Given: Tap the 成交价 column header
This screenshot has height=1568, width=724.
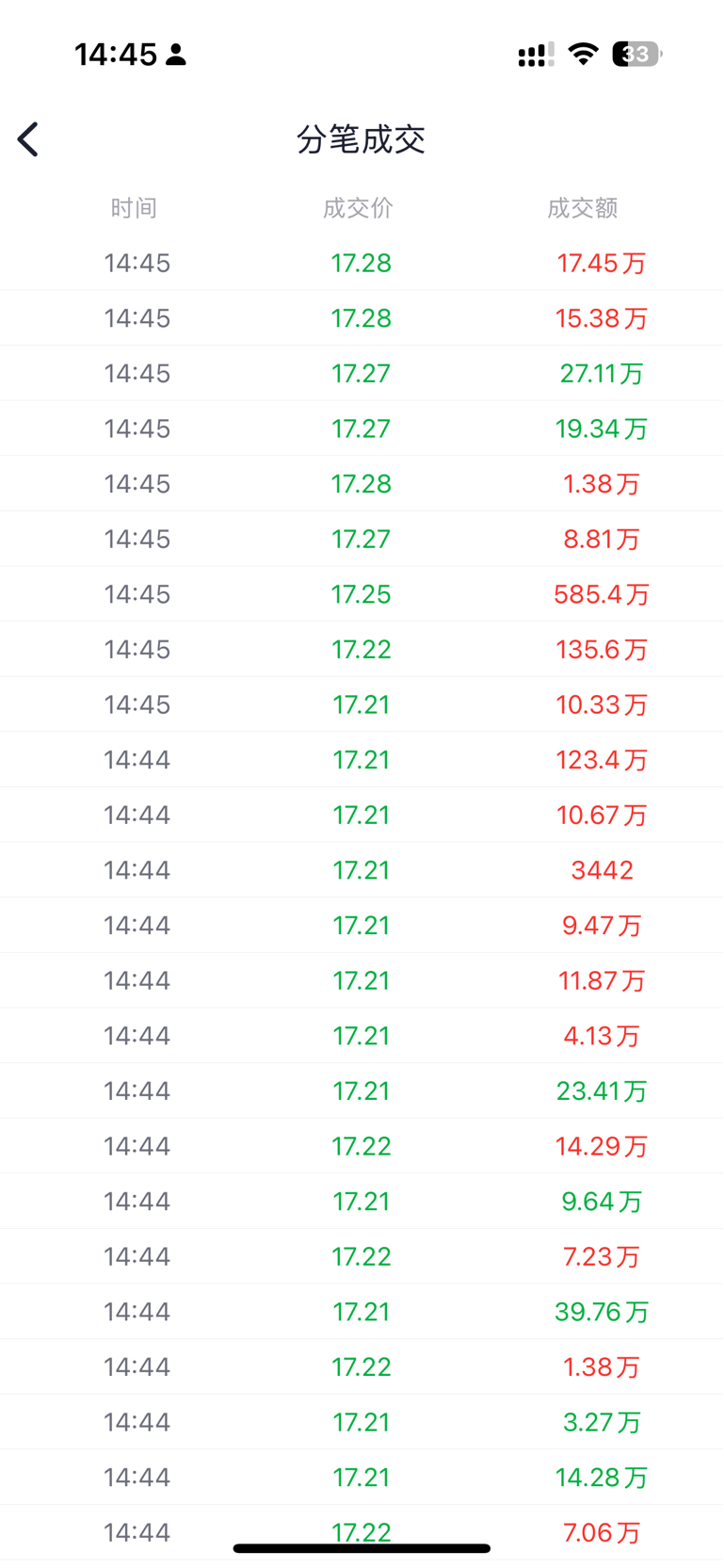Looking at the screenshot, I should [x=358, y=208].
